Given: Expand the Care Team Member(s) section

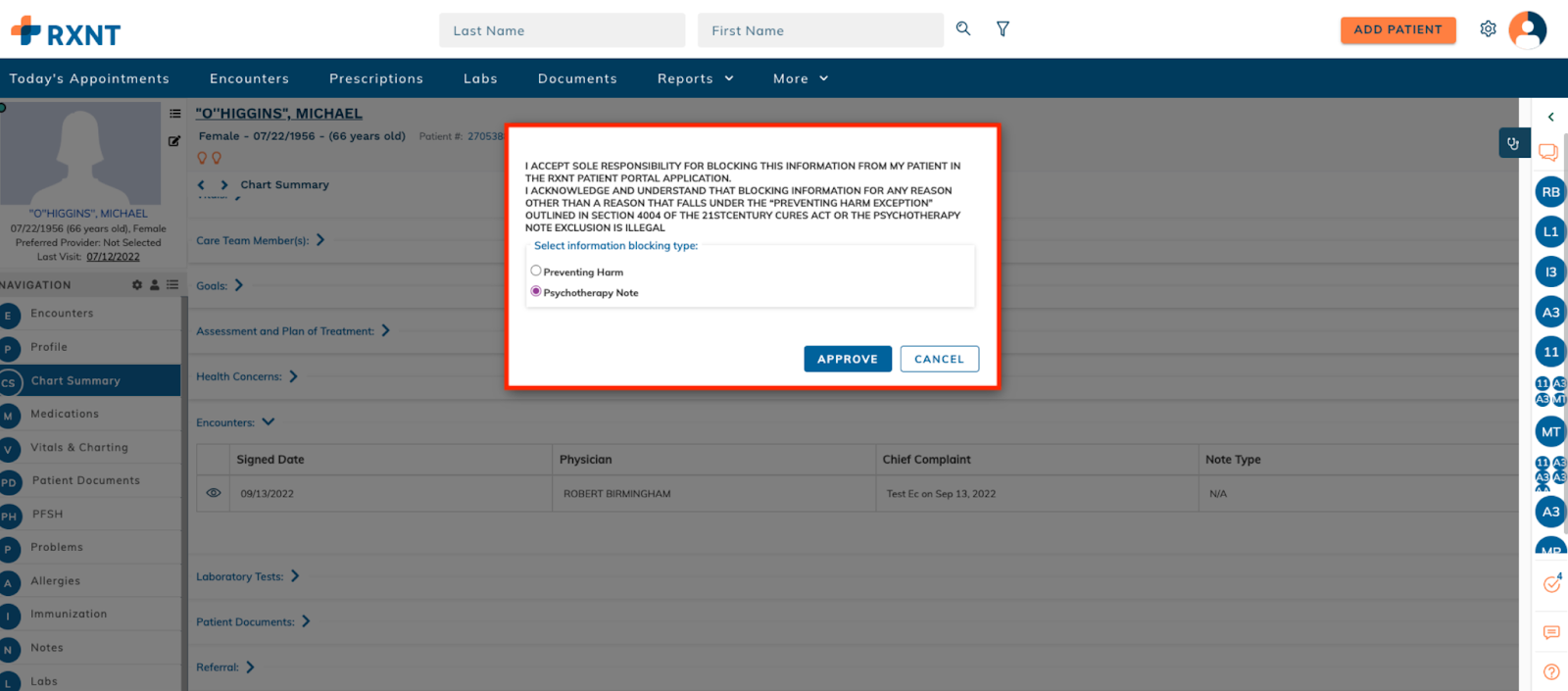Looking at the screenshot, I should point(320,240).
